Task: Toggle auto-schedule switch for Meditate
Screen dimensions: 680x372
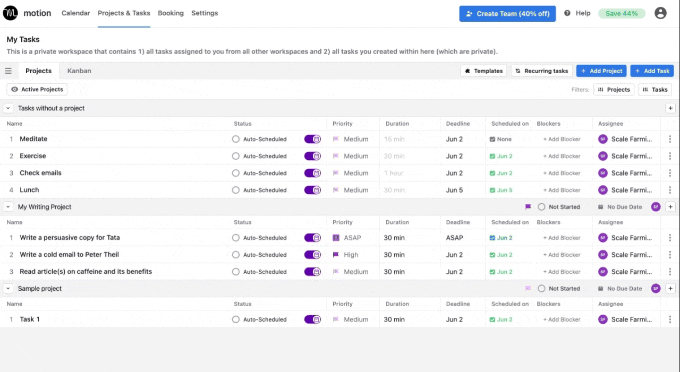Action: click(x=312, y=139)
